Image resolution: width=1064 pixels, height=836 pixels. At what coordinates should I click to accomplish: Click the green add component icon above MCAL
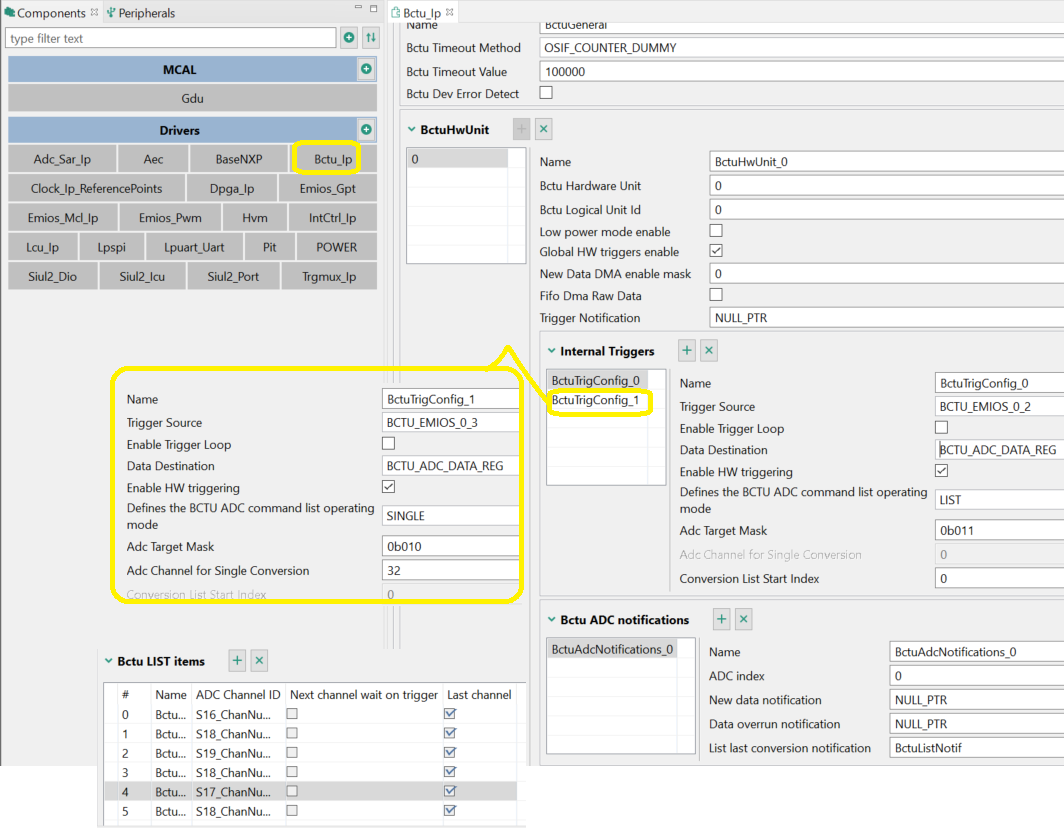coord(366,69)
